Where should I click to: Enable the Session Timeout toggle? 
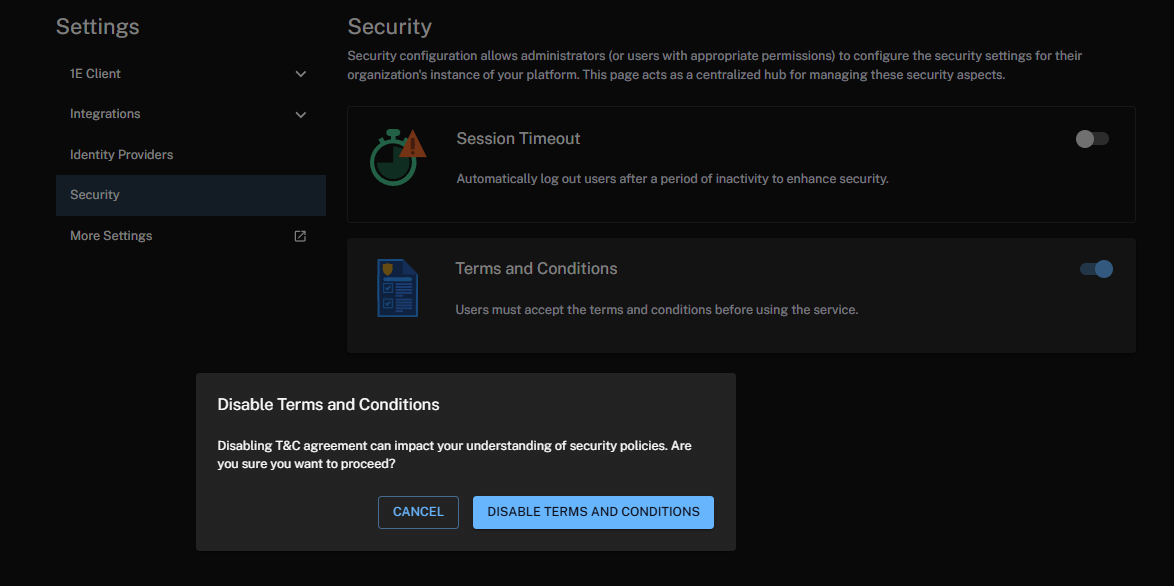1092,139
